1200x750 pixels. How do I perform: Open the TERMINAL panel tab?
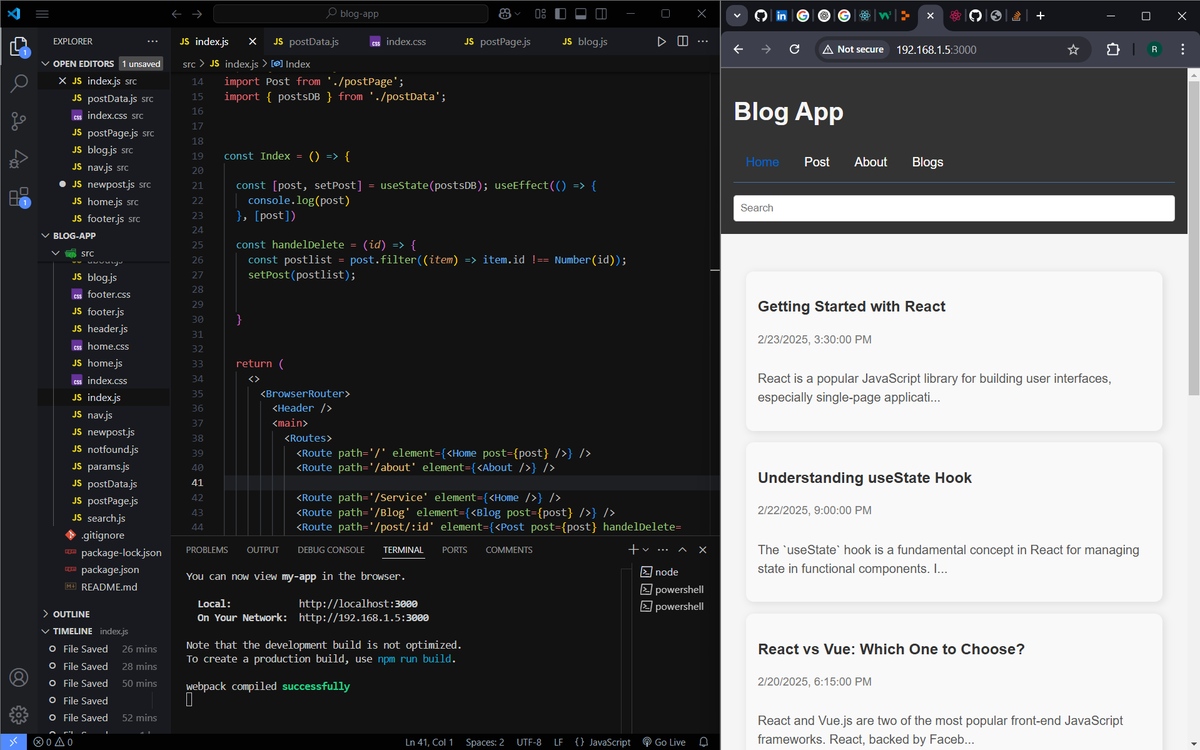[403, 549]
